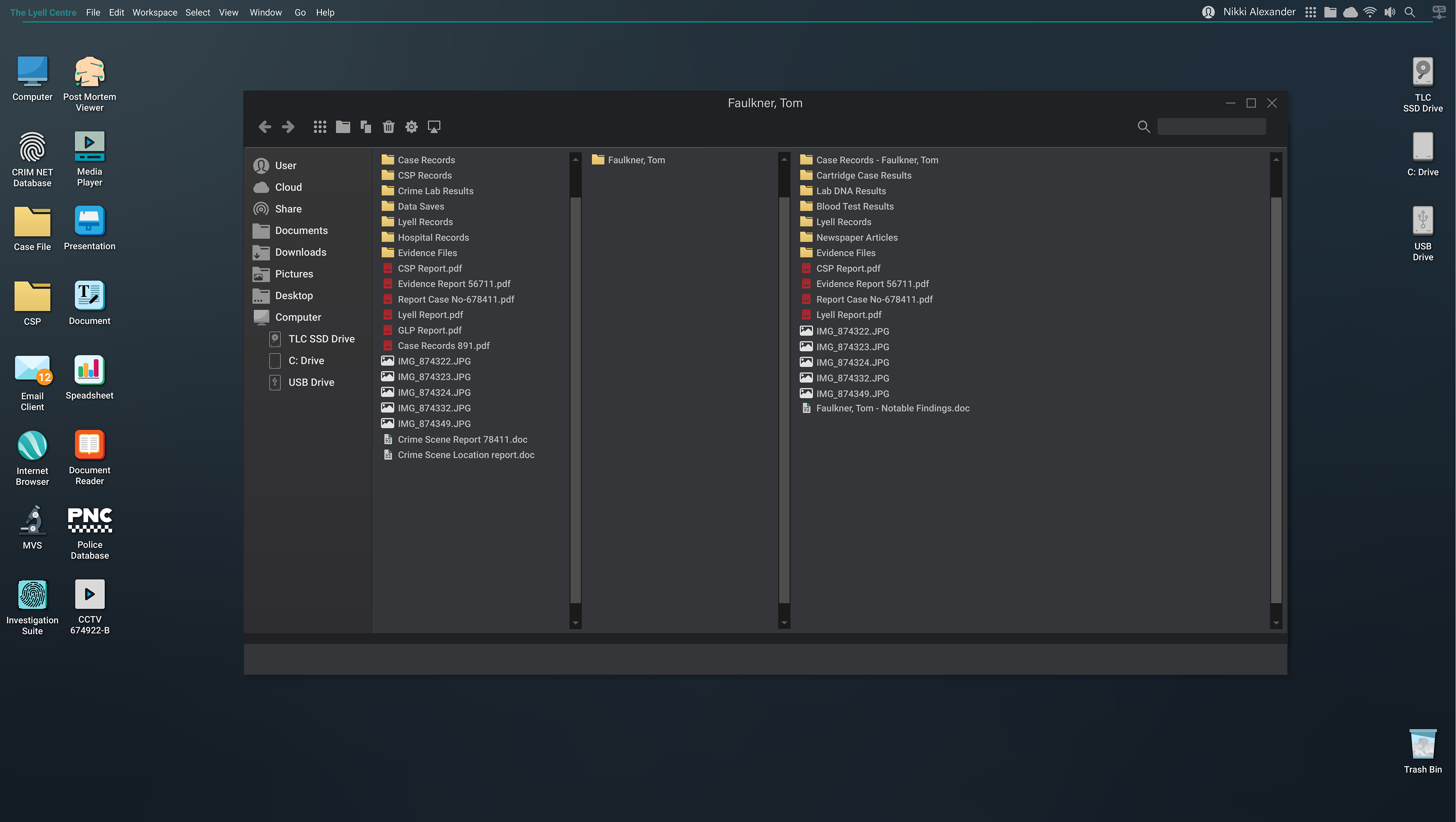The image size is (1456, 822).
Task: Open the Speadsheet app icon
Action: pyautogui.click(x=89, y=378)
